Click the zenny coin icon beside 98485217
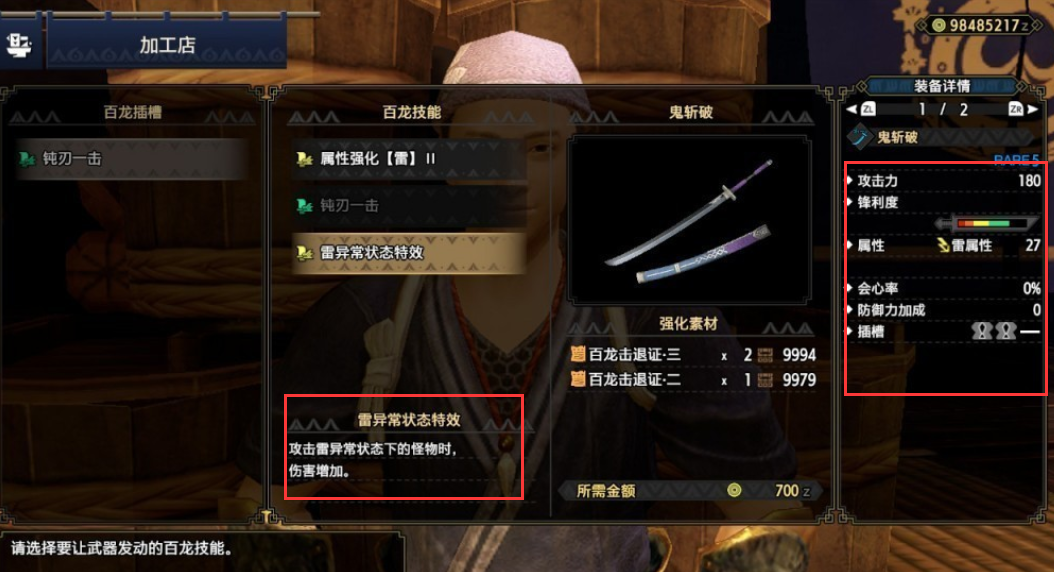Viewport: 1054px width, 572px height. (x=938, y=26)
